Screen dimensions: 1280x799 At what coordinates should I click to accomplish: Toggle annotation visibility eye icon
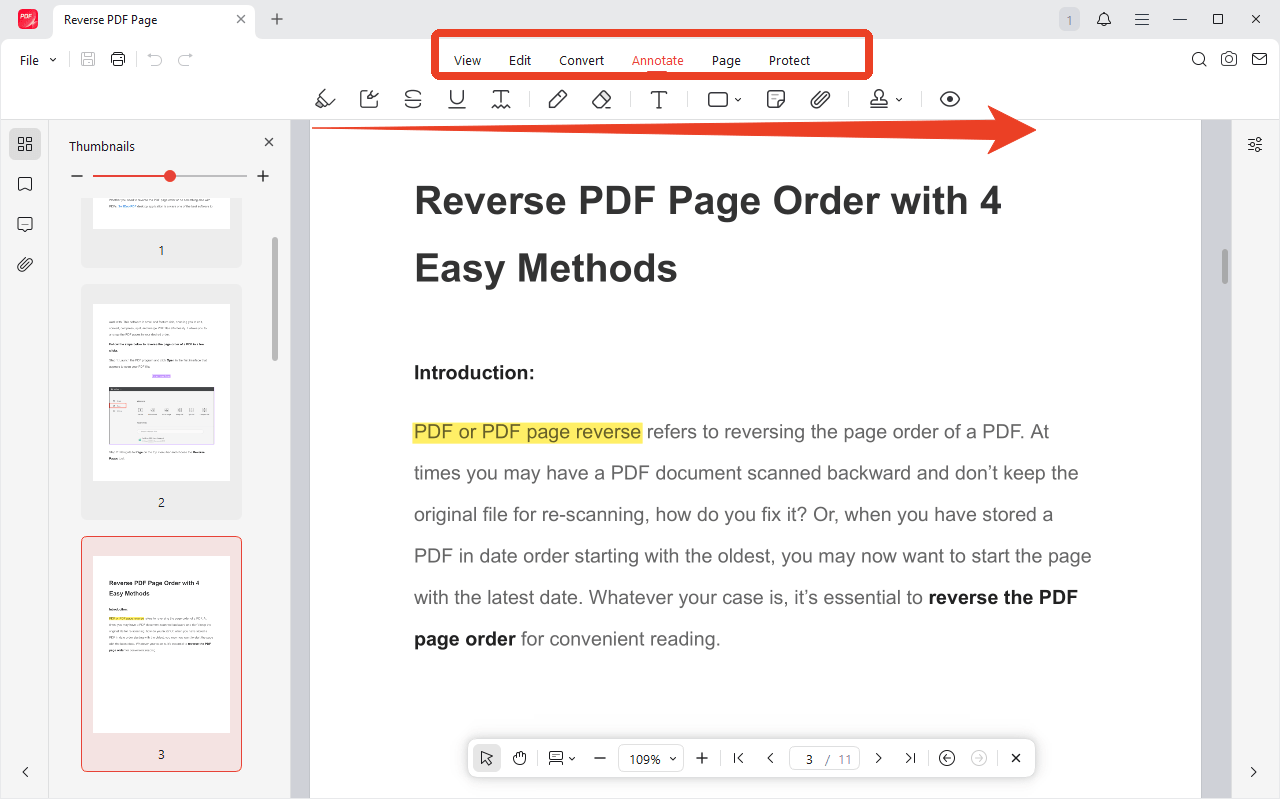point(950,99)
